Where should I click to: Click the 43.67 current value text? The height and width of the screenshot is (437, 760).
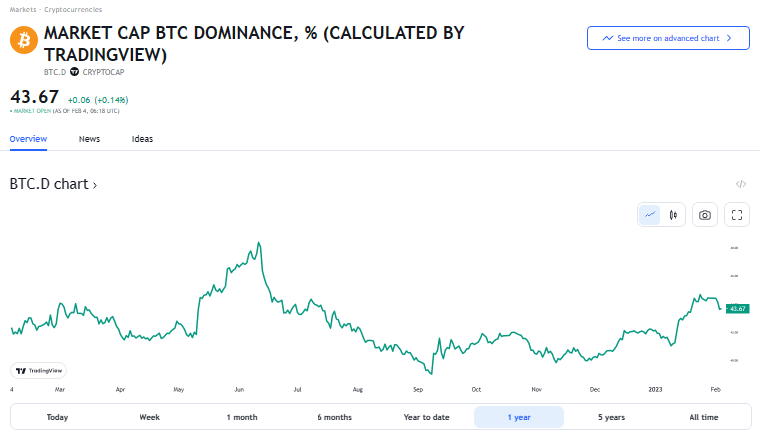34,97
